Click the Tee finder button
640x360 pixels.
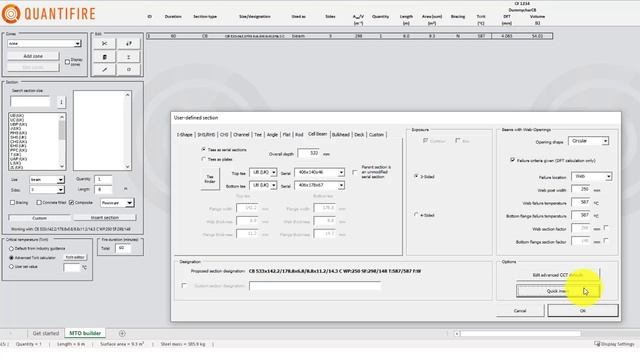(x=210, y=179)
